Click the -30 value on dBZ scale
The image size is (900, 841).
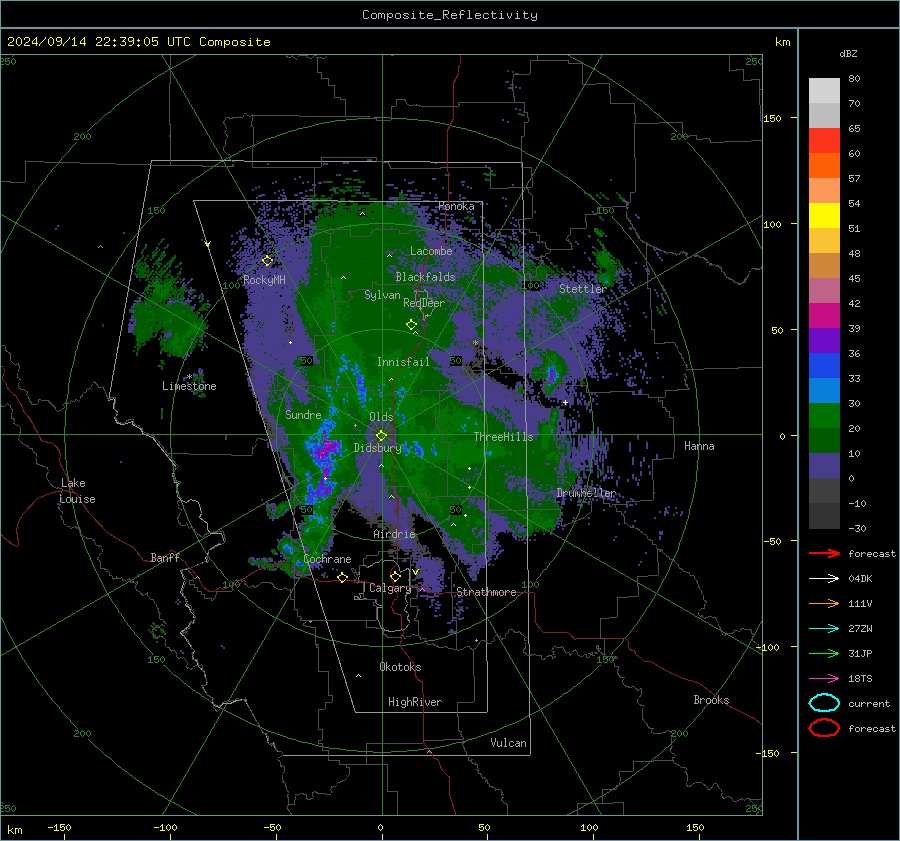click(x=857, y=528)
